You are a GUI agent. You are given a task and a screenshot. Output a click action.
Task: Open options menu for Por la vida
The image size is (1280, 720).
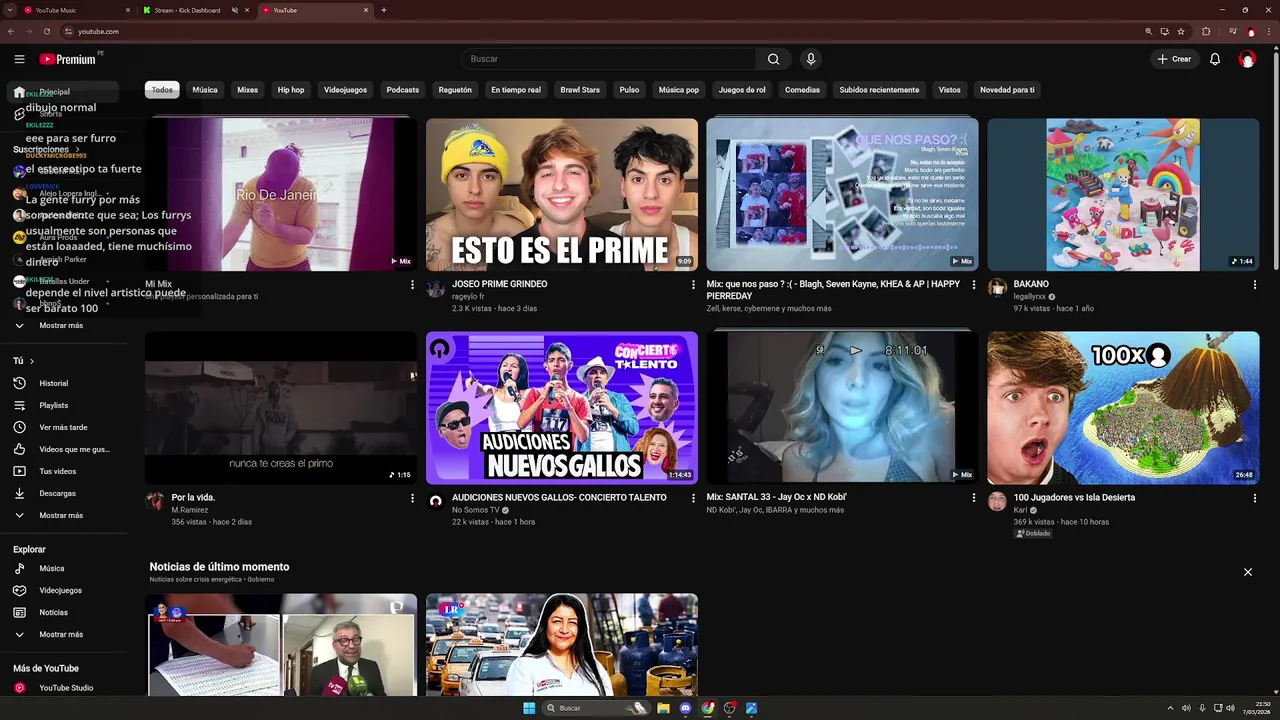click(x=412, y=498)
